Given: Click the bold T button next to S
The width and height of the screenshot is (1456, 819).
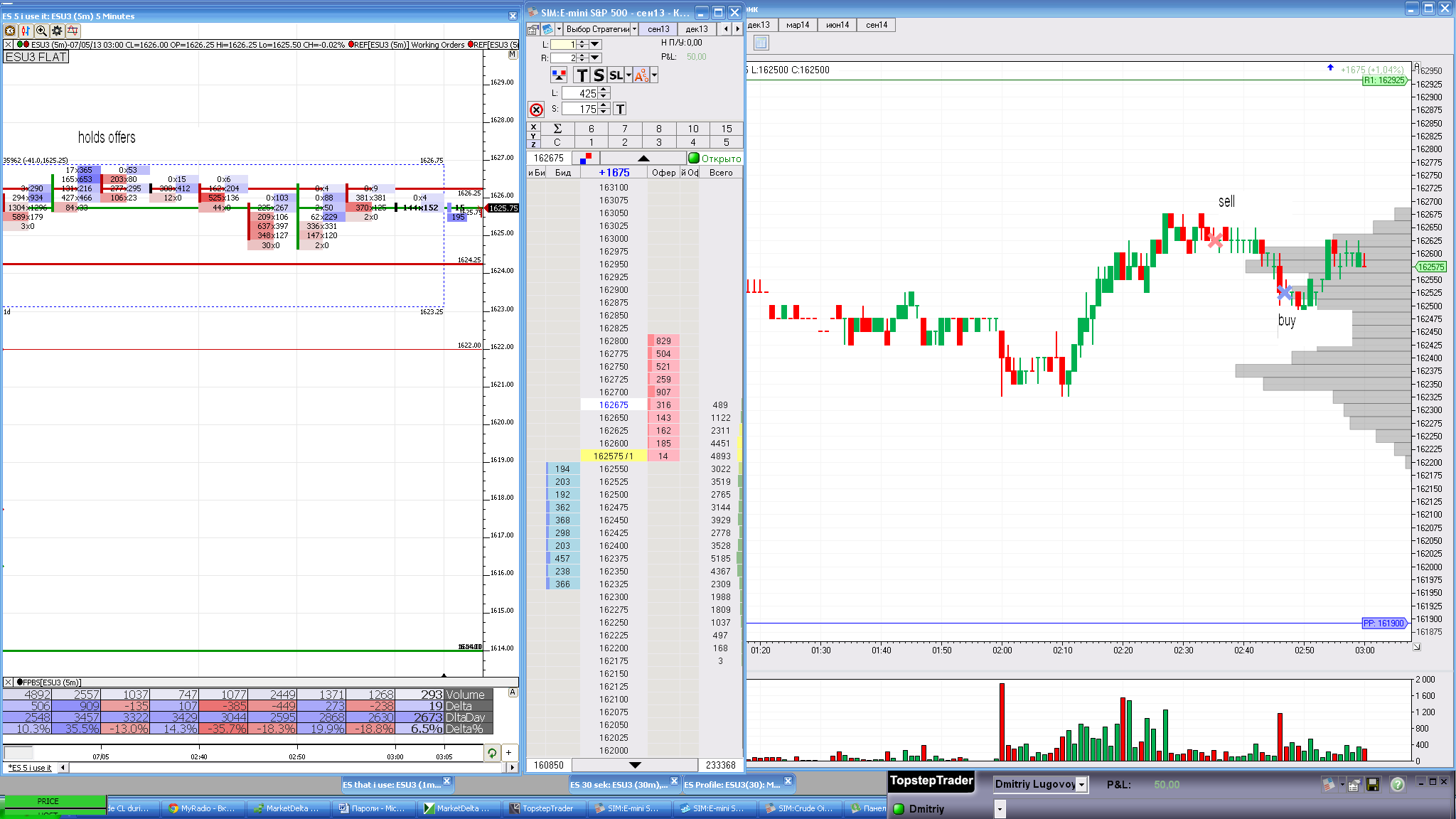Looking at the screenshot, I should point(582,75).
